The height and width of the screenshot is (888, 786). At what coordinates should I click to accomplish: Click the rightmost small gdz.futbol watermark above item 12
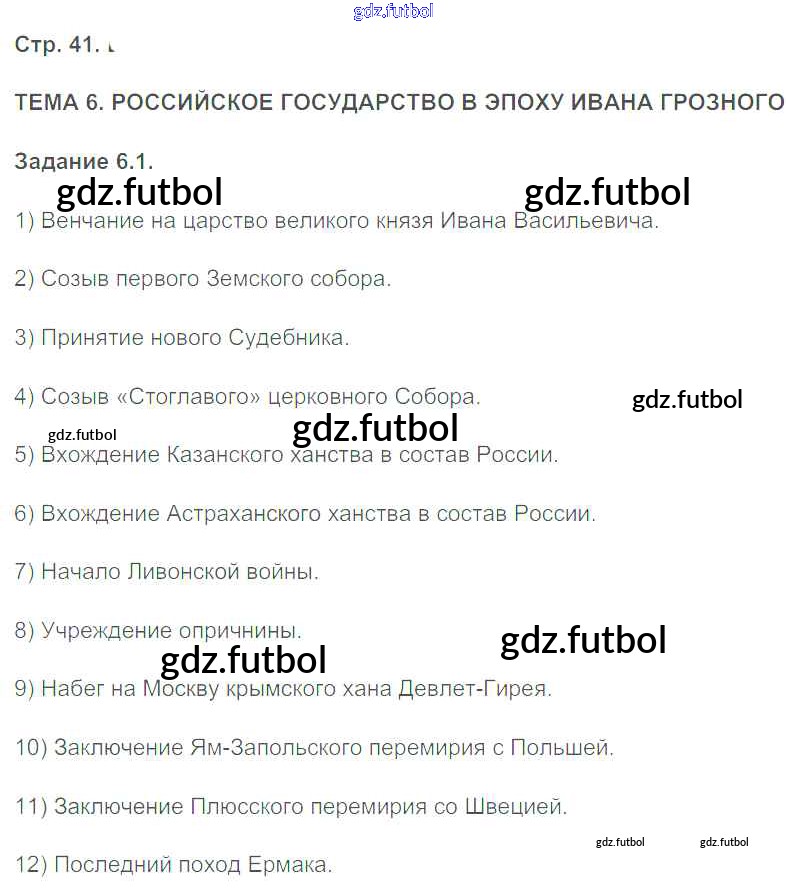724,842
